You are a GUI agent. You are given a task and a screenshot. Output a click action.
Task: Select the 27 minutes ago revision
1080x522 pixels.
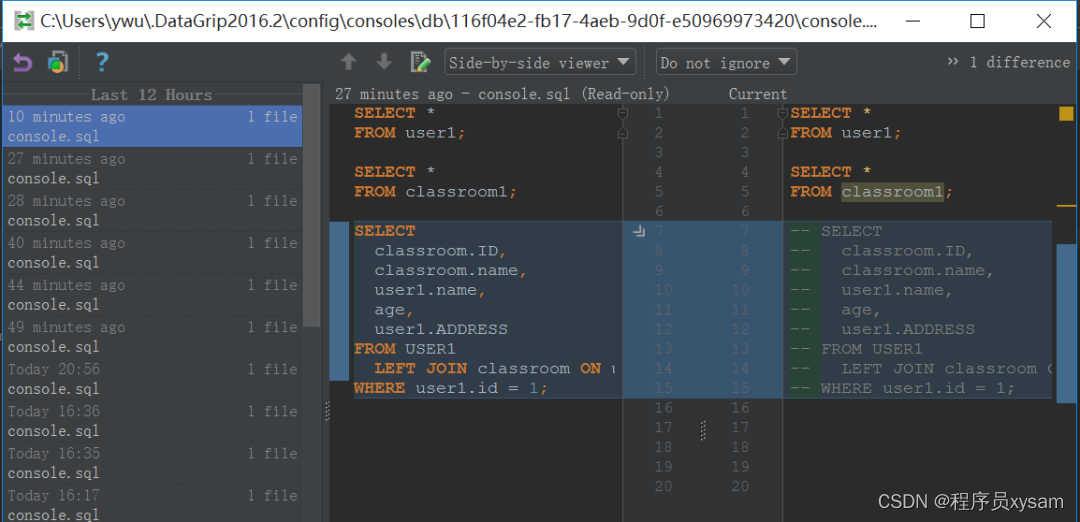click(152, 169)
